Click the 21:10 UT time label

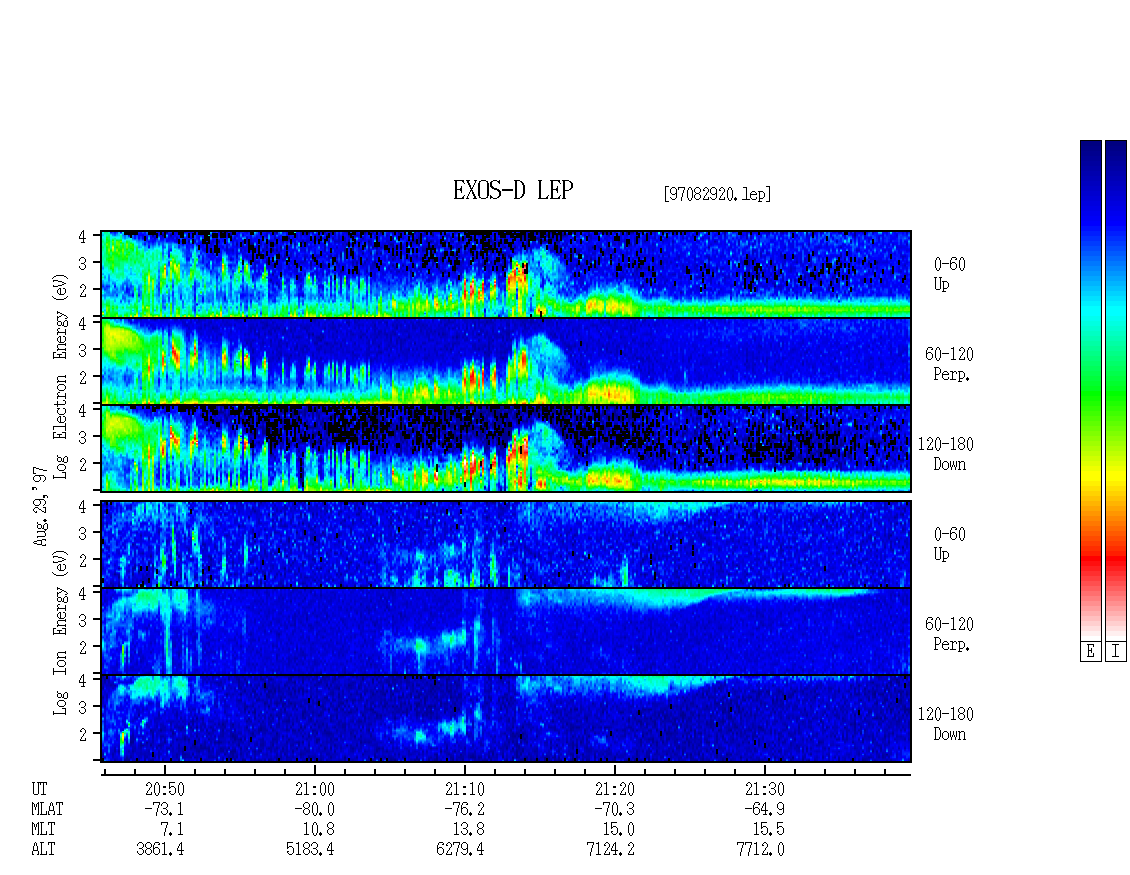pyautogui.click(x=465, y=789)
